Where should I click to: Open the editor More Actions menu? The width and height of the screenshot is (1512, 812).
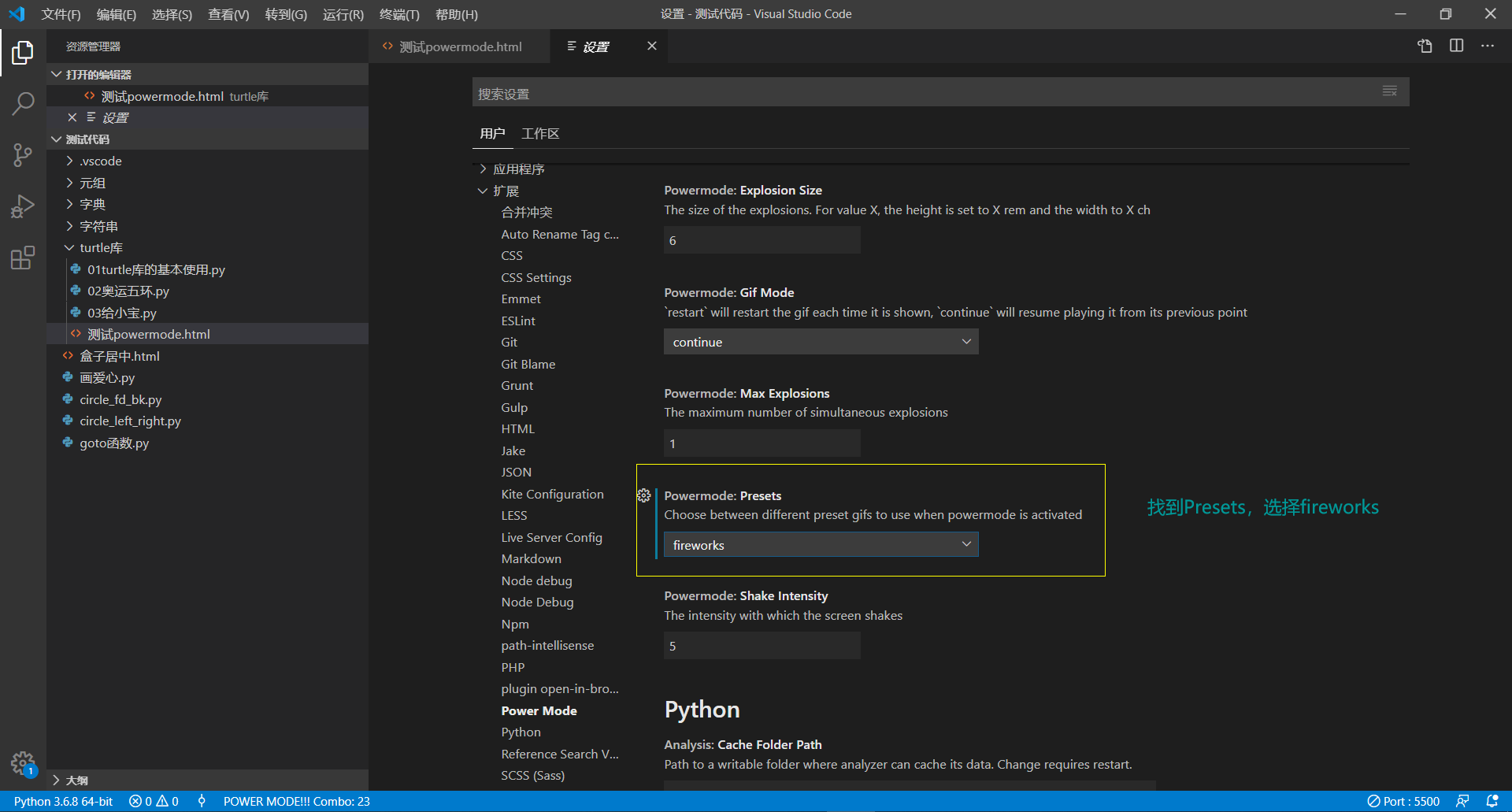(x=1488, y=46)
